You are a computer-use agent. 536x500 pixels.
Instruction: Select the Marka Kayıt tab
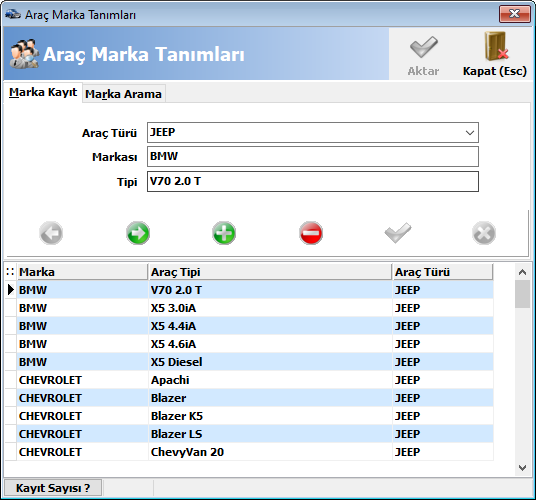click(x=43, y=92)
